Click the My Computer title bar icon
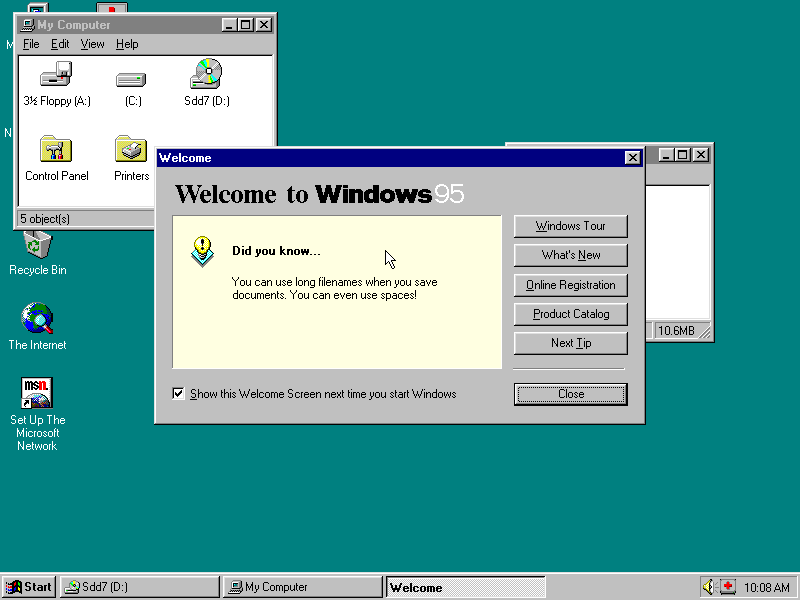Viewport: 800px width, 600px height. (x=29, y=24)
